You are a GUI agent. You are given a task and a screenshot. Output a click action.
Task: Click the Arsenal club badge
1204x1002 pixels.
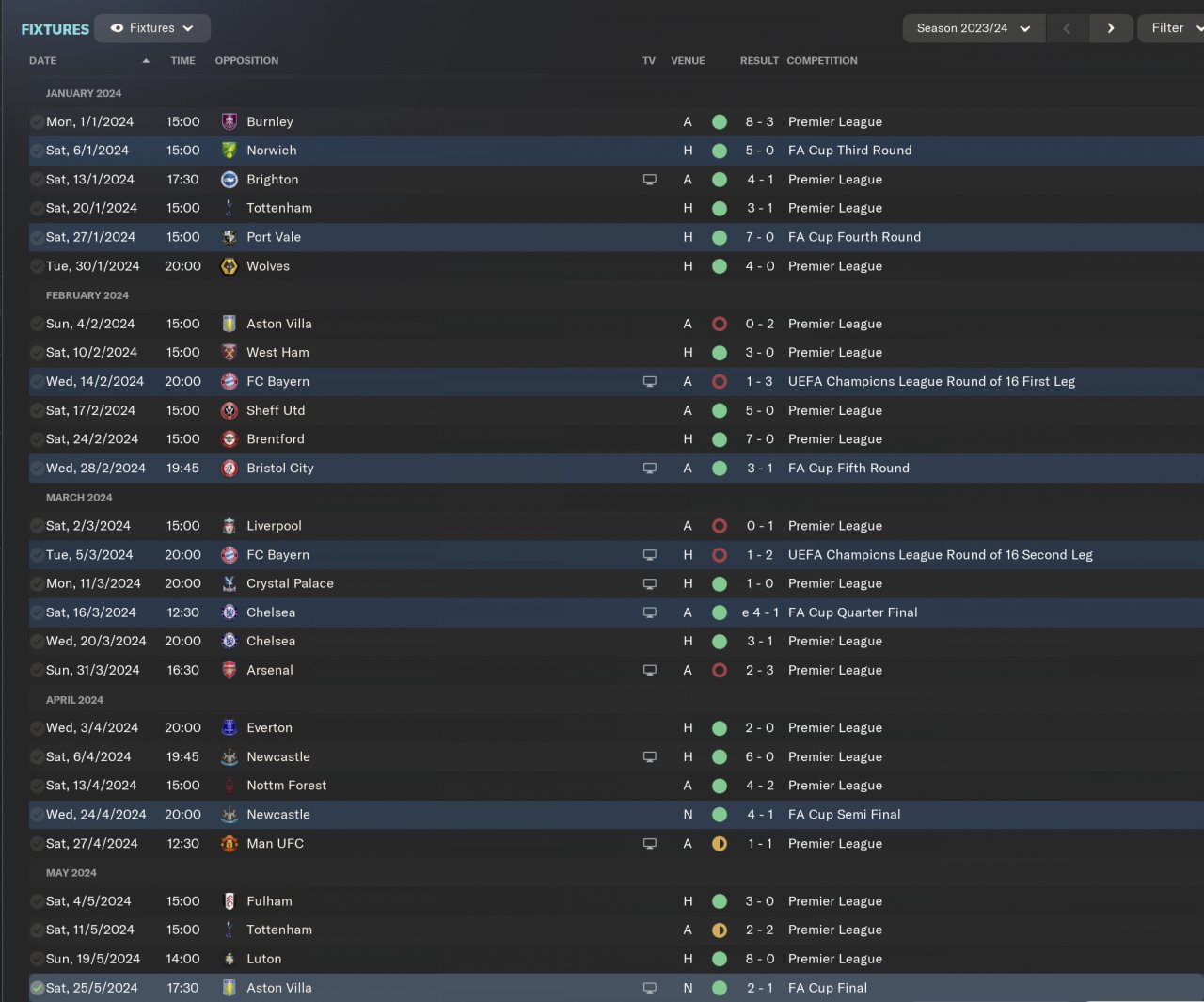click(229, 670)
